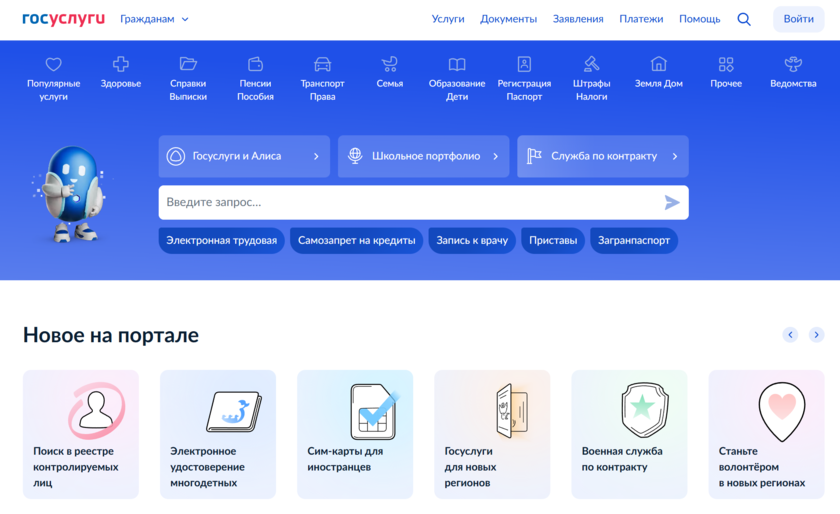The image size is (840, 514).
Task: Open the Документы menu item
Action: click(x=508, y=19)
